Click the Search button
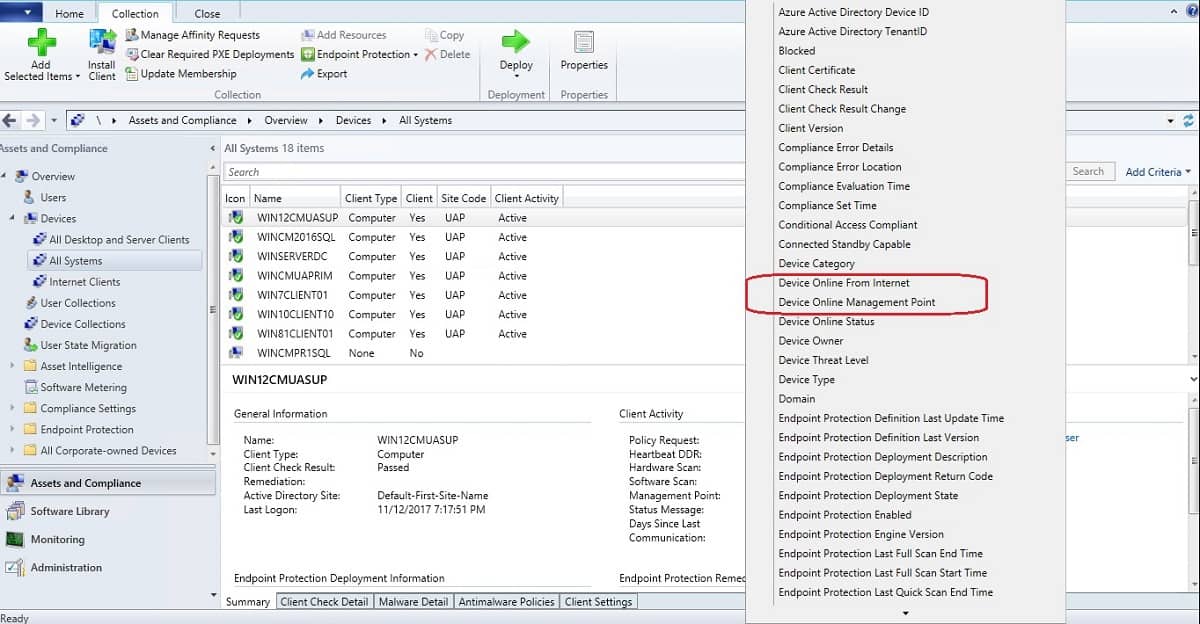 point(1088,172)
